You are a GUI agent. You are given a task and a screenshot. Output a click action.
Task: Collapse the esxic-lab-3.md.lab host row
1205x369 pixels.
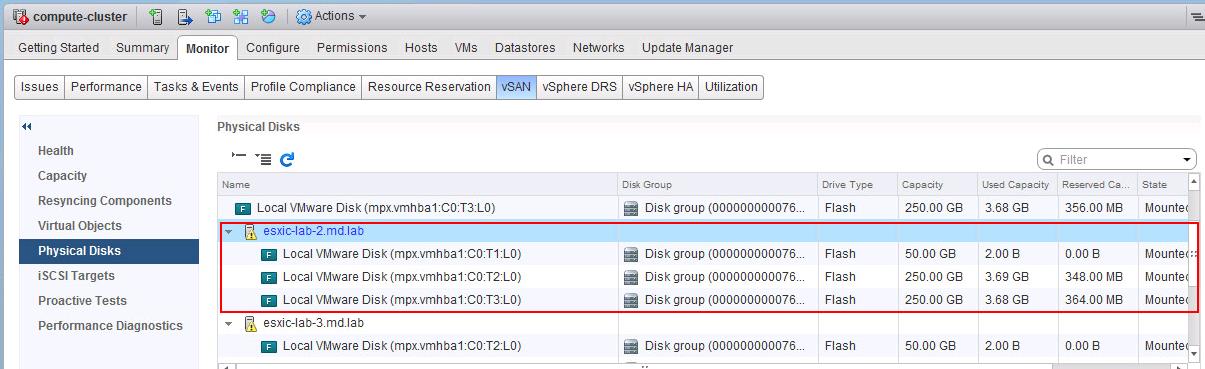tap(229, 323)
